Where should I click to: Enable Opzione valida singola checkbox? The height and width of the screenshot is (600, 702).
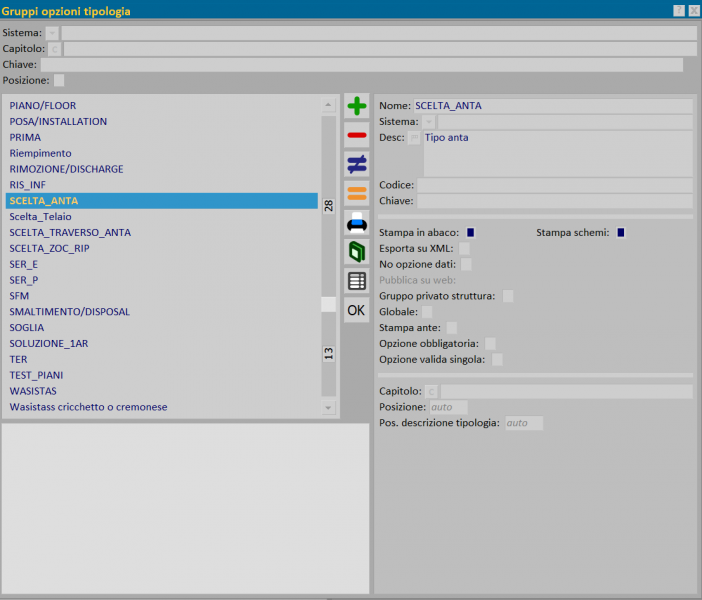pos(497,360)
